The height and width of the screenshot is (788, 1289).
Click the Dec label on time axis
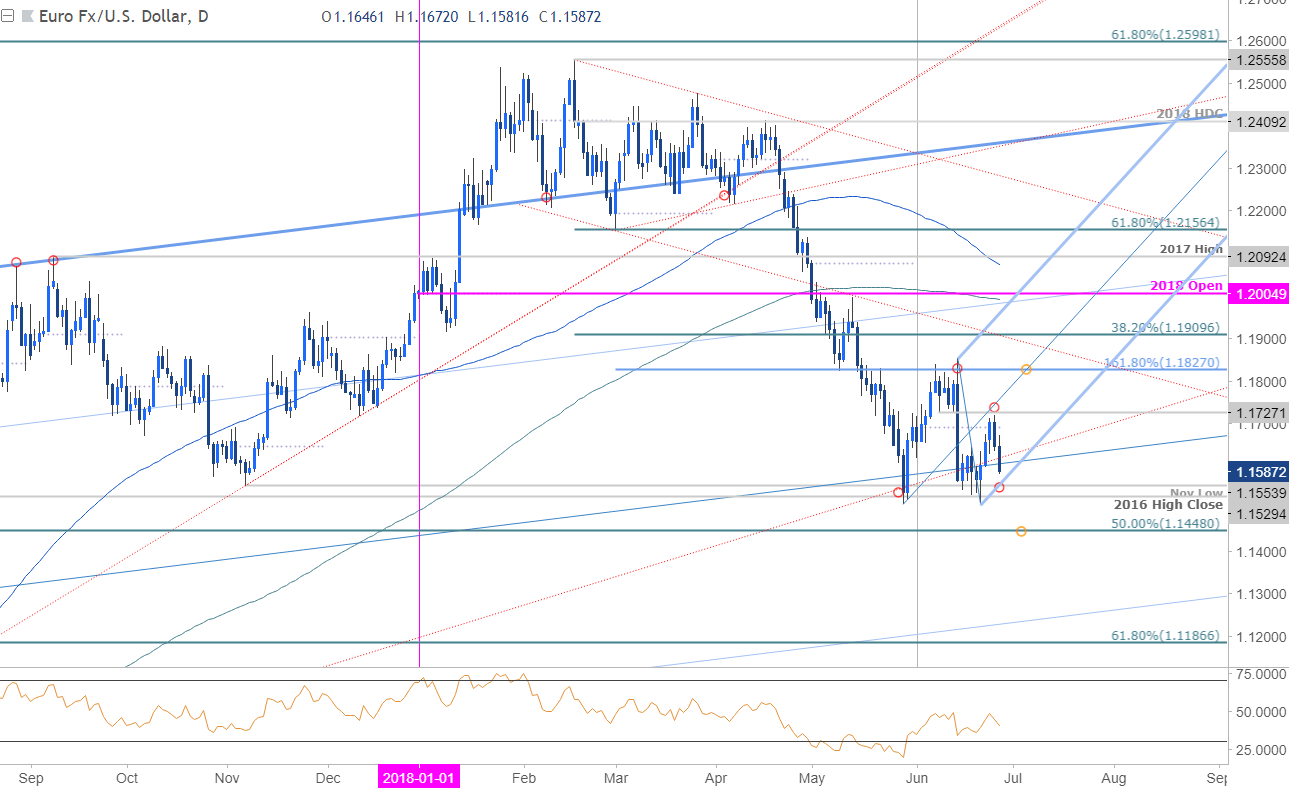point(329,777)
